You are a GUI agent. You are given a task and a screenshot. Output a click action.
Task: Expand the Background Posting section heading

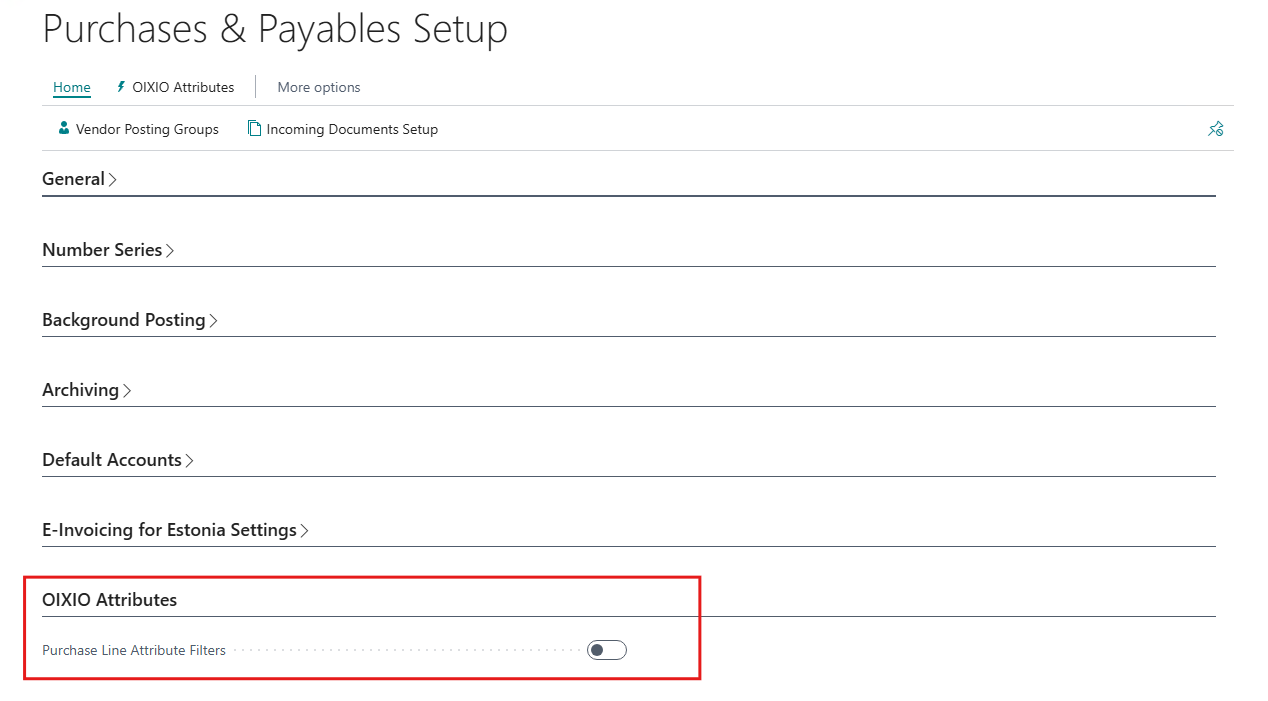click(x=124, y=320)
